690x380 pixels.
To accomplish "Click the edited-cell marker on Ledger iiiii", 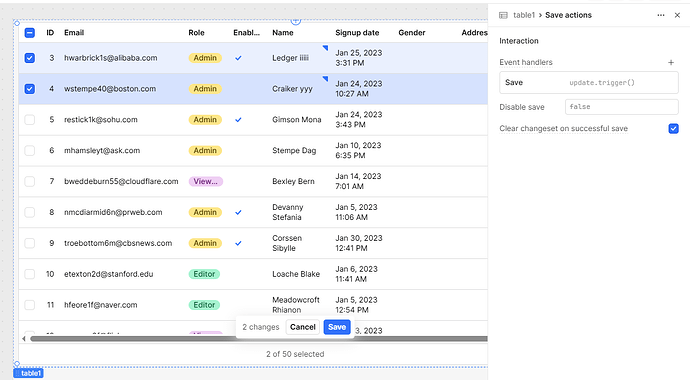I will pos(325,48).
